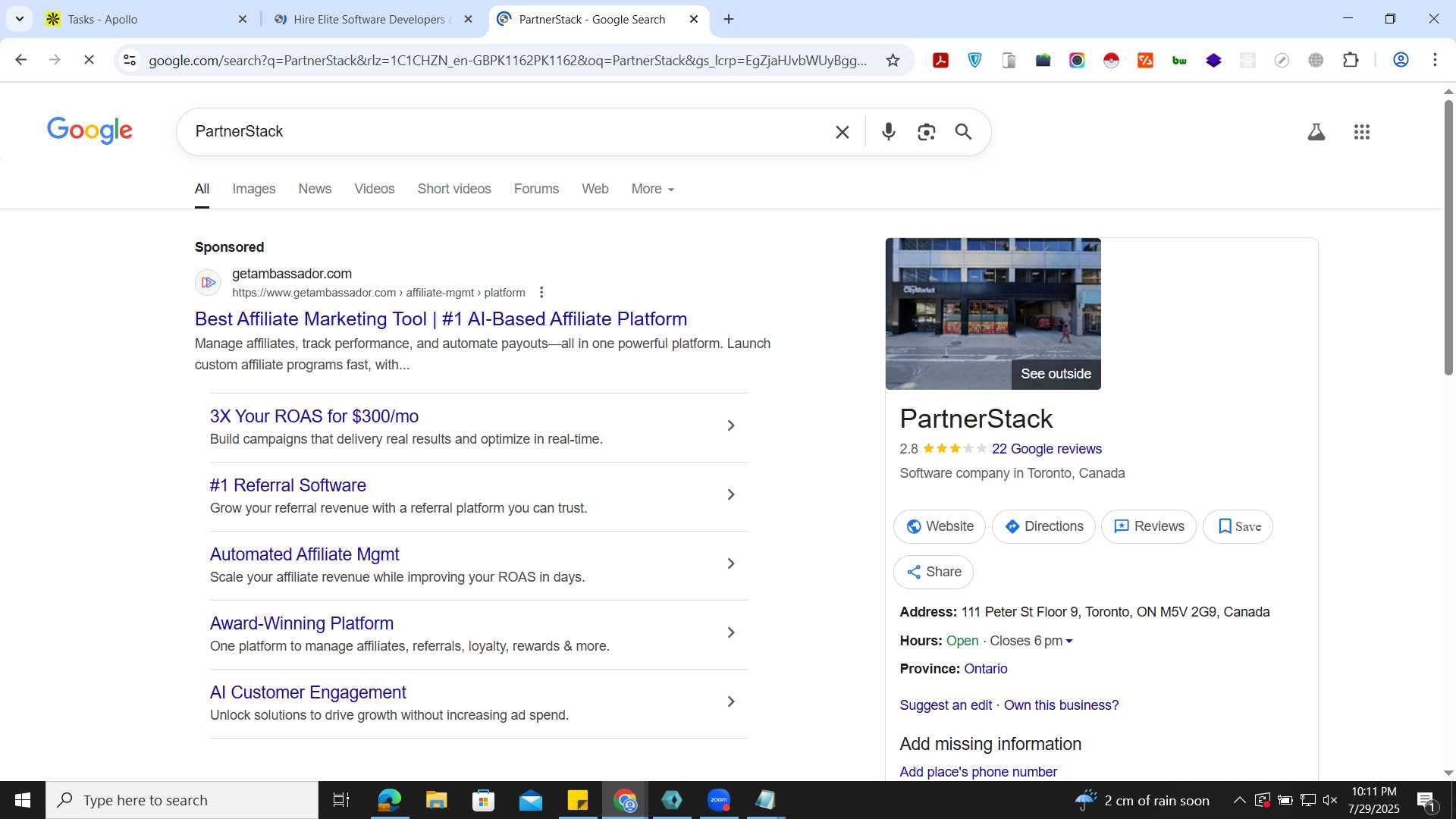Expand the AI Customer Engagement chevron

pyautogui.click(x=731, y=702)
